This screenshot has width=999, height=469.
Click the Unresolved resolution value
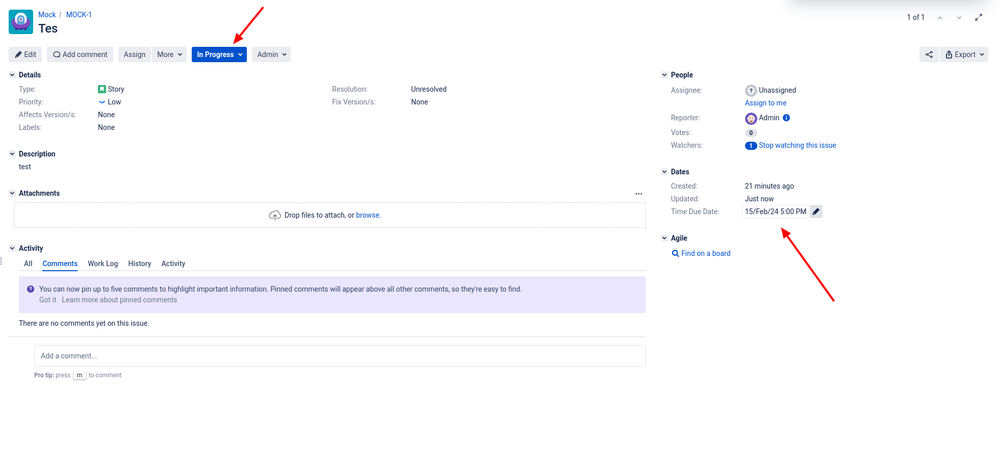tap(429, 90)
